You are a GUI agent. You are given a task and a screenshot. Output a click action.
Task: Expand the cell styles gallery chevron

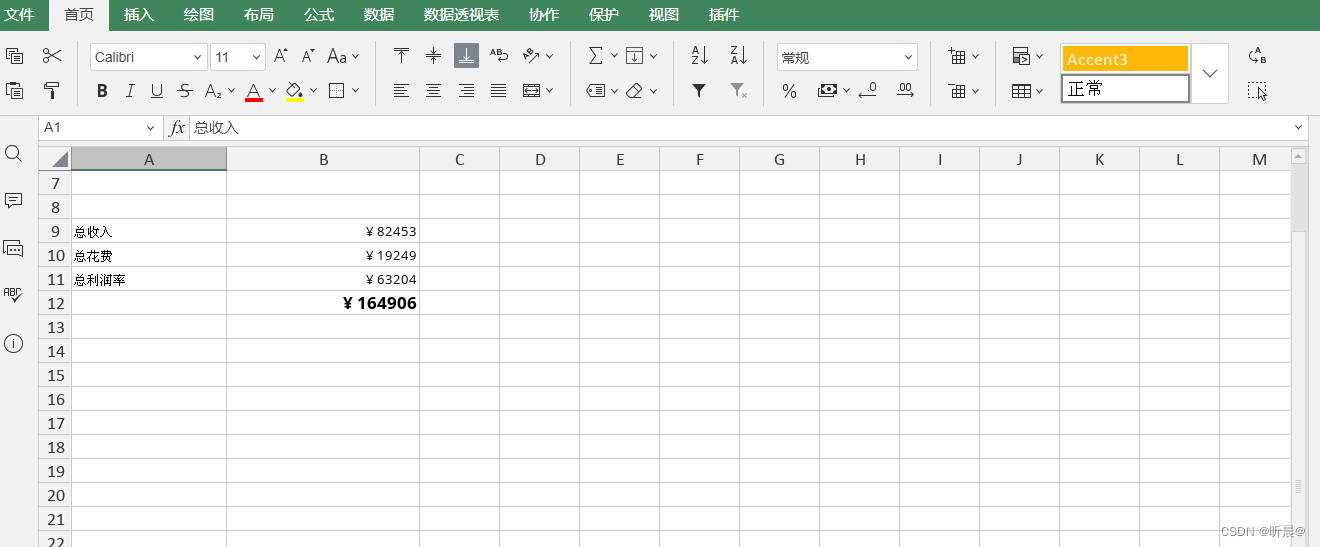pos(1210,73)
